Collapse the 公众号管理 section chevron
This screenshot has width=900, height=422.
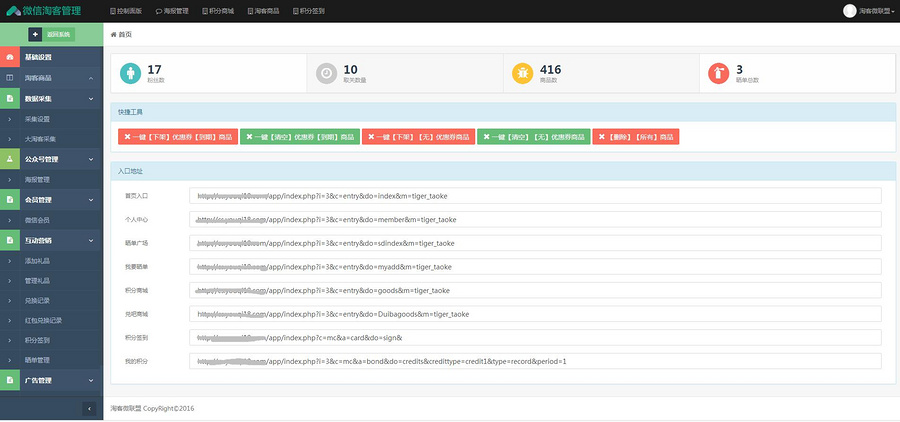[x=91, y=159]
